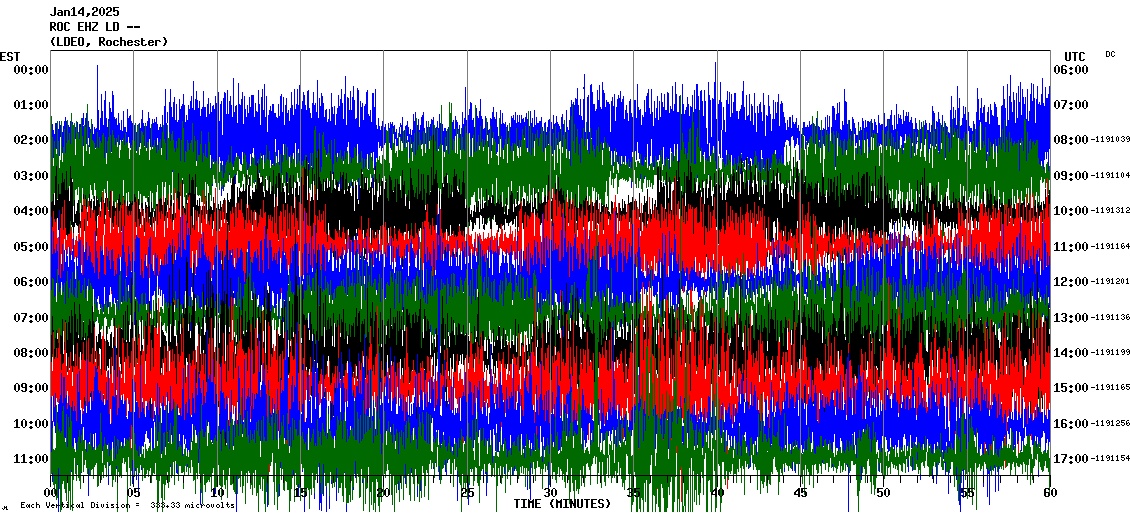This screenshot has height=519, width=1130.
Task: Select the 60 minute tick label
Action: pyautogui.click(x=1049, y=493)
